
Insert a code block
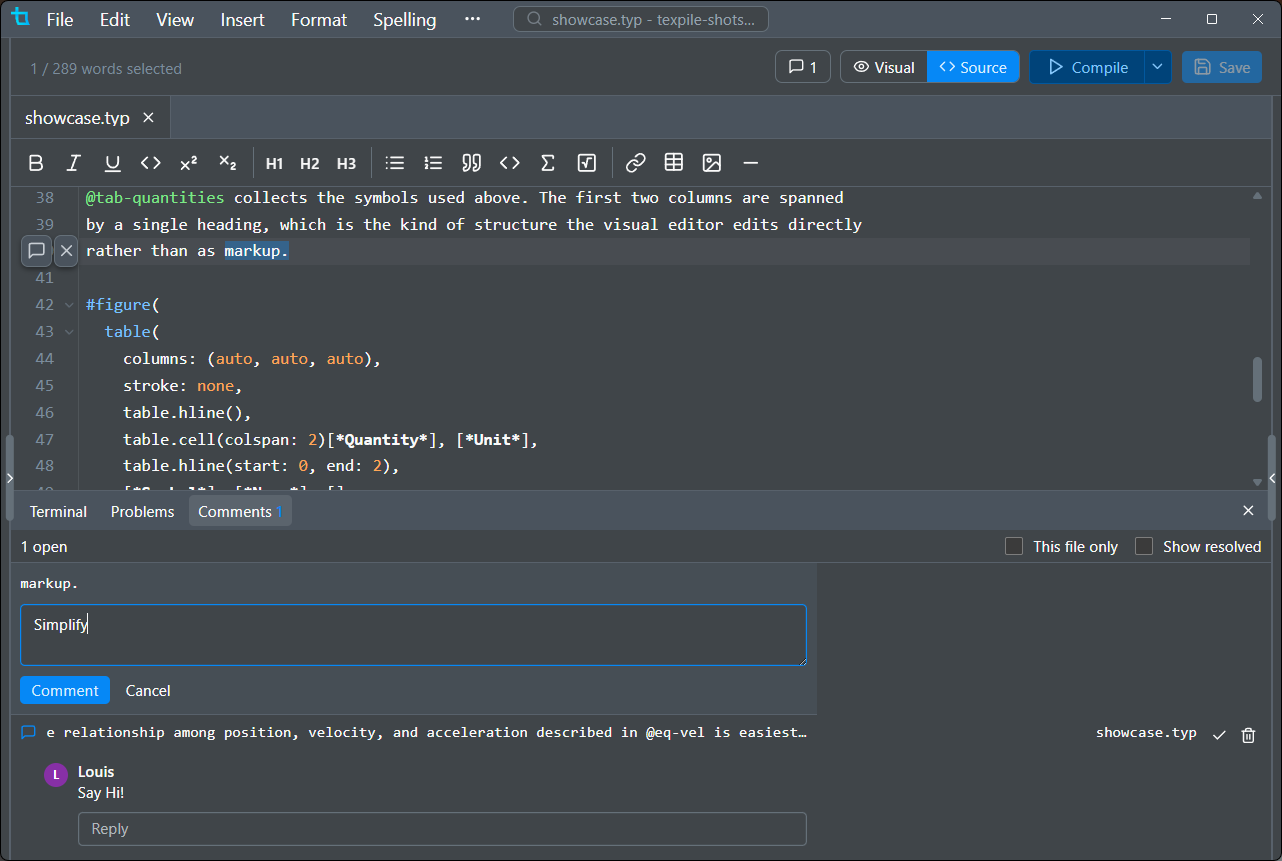pos(510,163)
